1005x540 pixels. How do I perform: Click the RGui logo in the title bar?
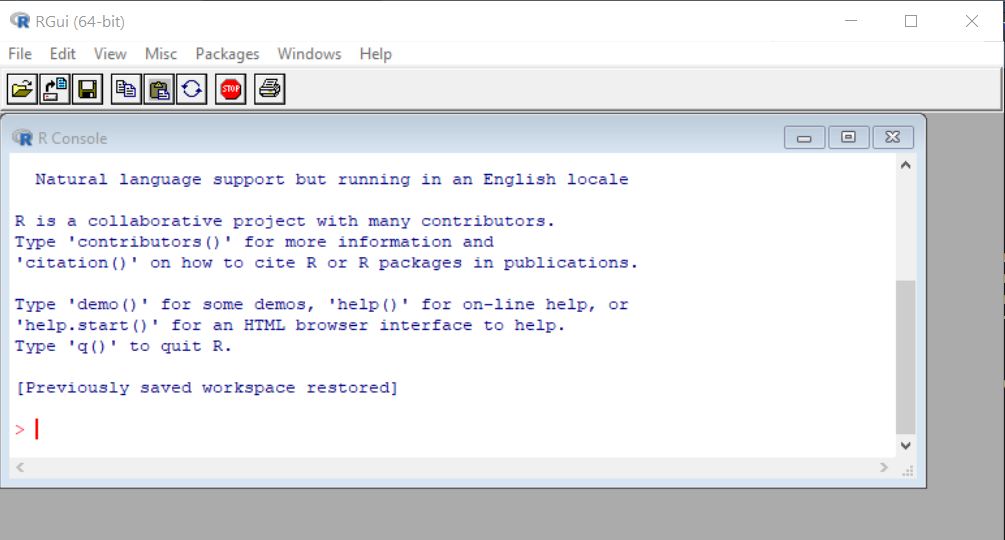tap(20, 21)
